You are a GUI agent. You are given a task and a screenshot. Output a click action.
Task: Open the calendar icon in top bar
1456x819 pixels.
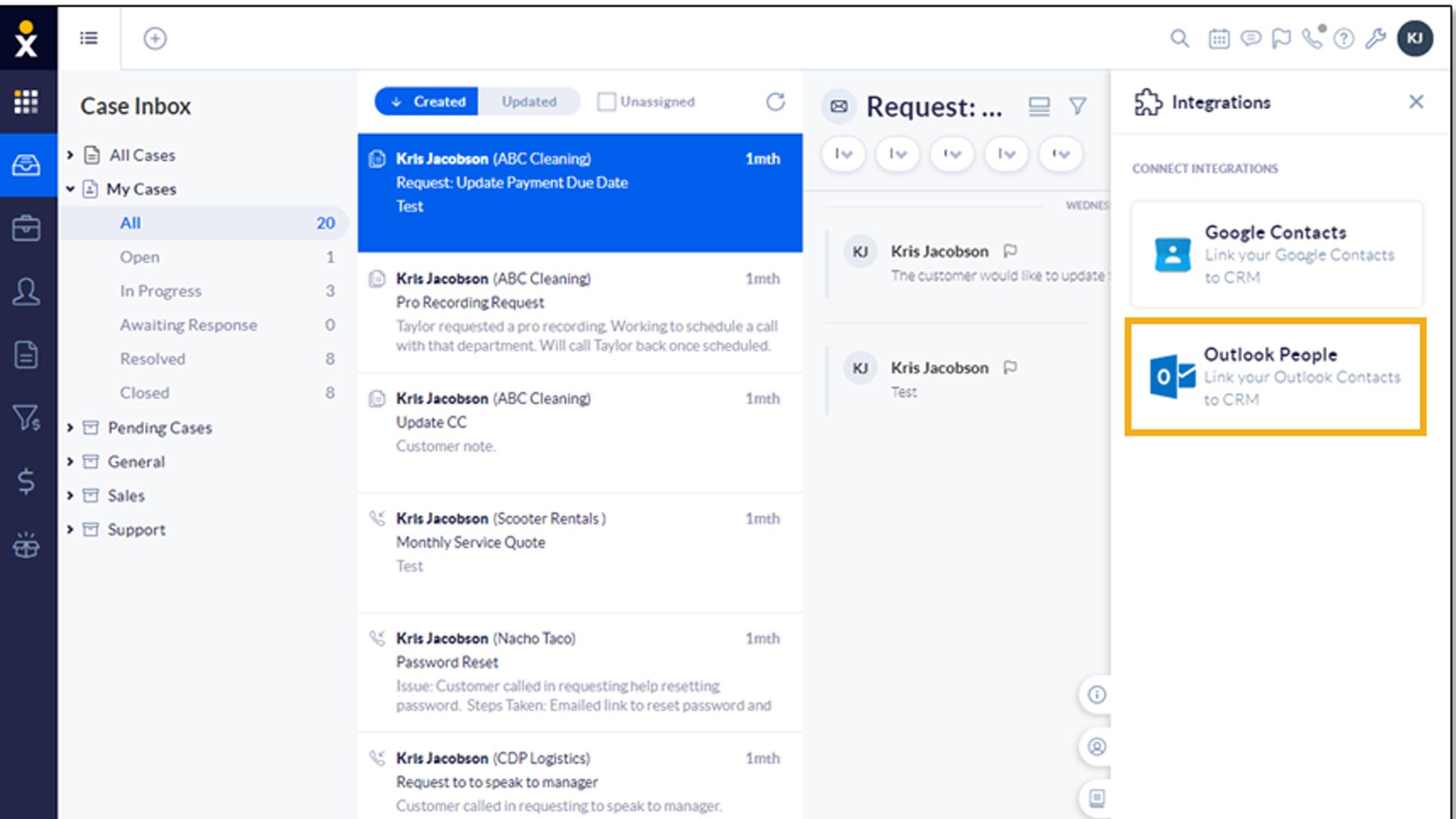[x=1219, y=38]
